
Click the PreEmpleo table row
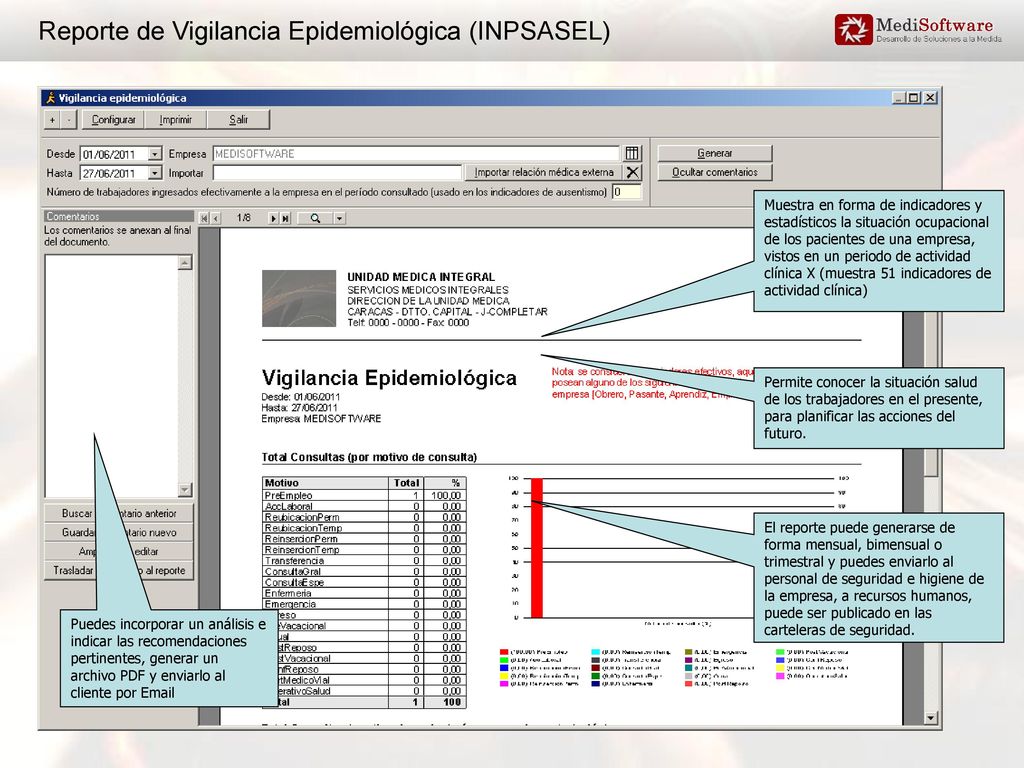pos(364,496)
